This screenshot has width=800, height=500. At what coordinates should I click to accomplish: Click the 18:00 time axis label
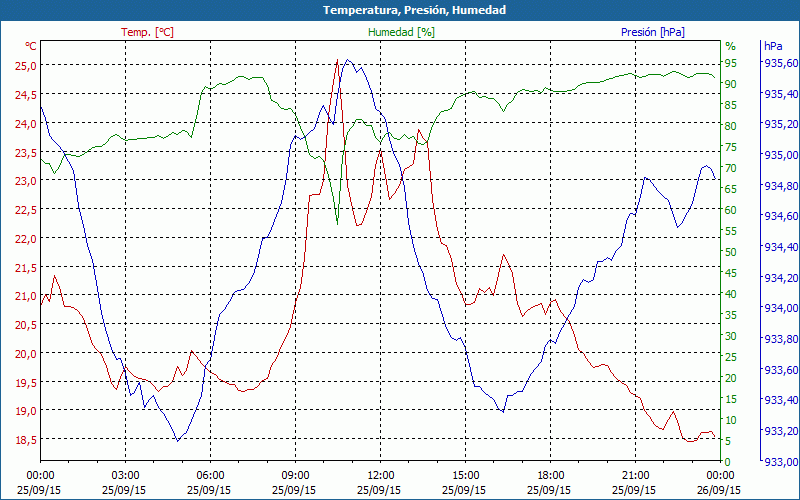click(551, 475)
